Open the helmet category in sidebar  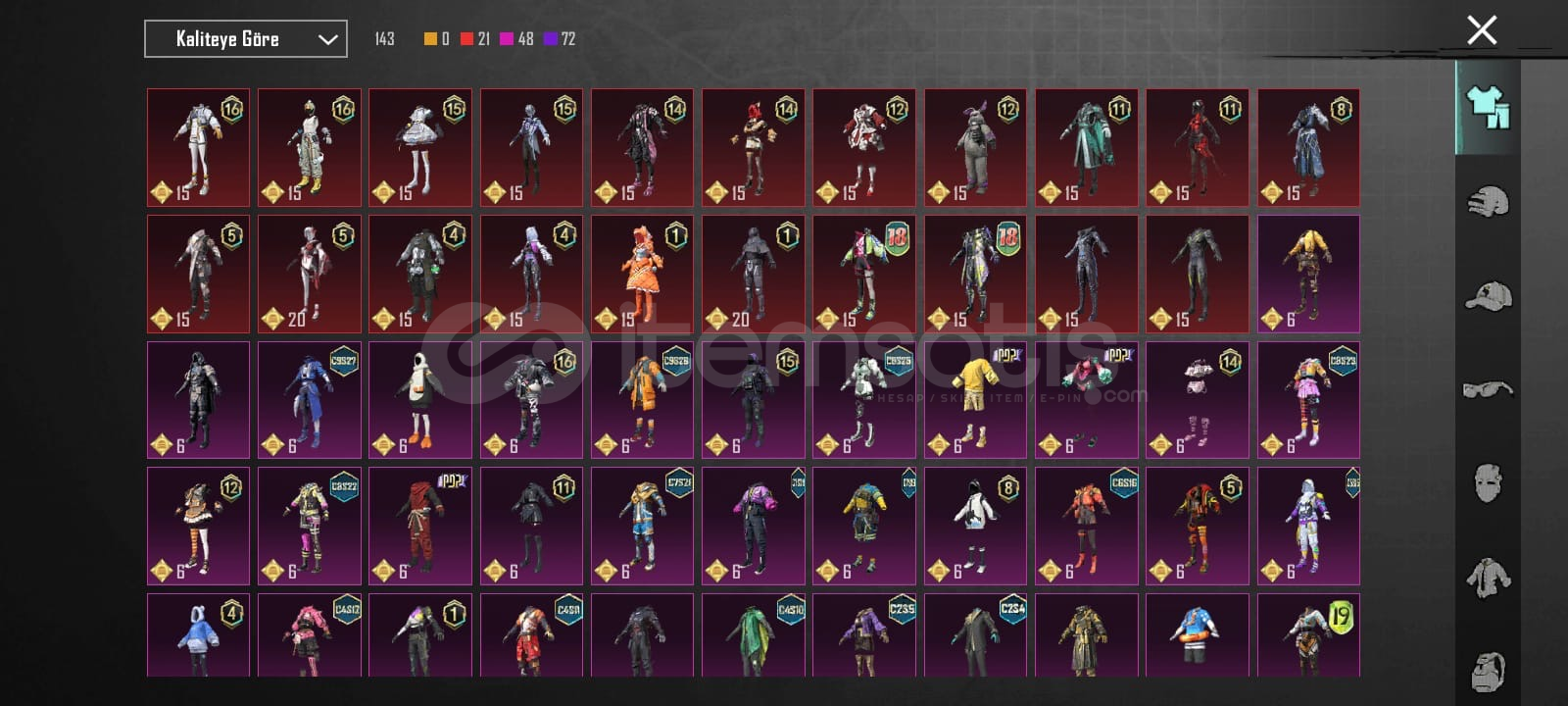1487,202
